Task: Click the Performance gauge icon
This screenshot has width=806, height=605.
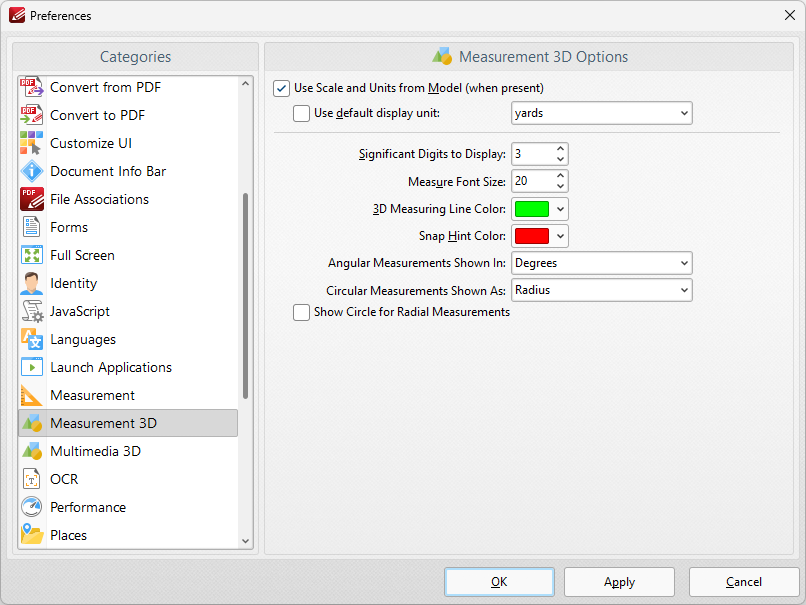Action: 31,507
